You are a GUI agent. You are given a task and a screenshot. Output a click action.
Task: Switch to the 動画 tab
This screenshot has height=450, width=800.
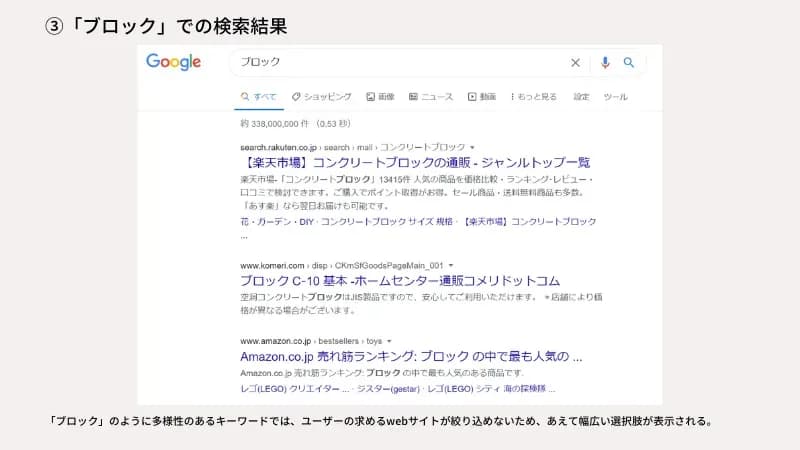point(482,96)
